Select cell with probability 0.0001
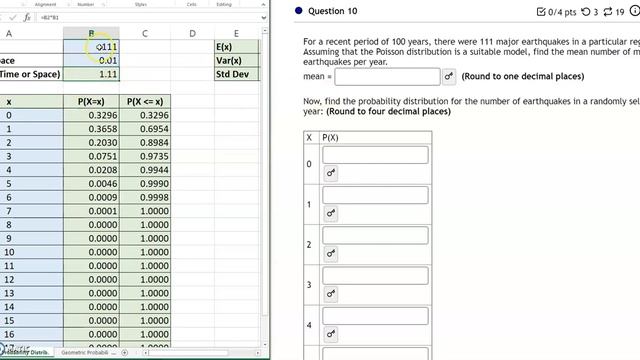Image resolution: width=640 pixels, height=360 pixels. tap(91, 211)
